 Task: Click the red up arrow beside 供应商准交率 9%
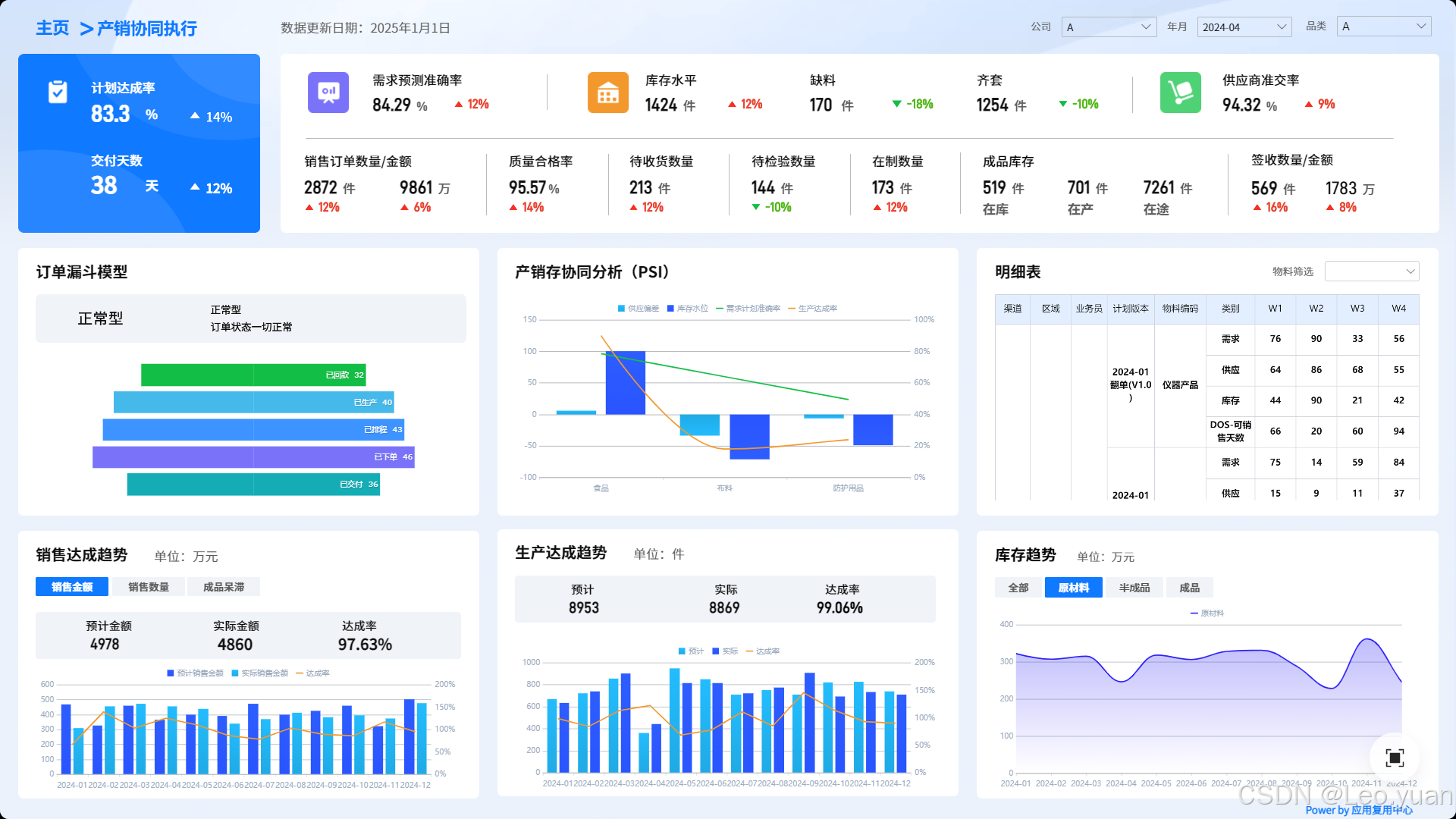[x=1308, y=104]
